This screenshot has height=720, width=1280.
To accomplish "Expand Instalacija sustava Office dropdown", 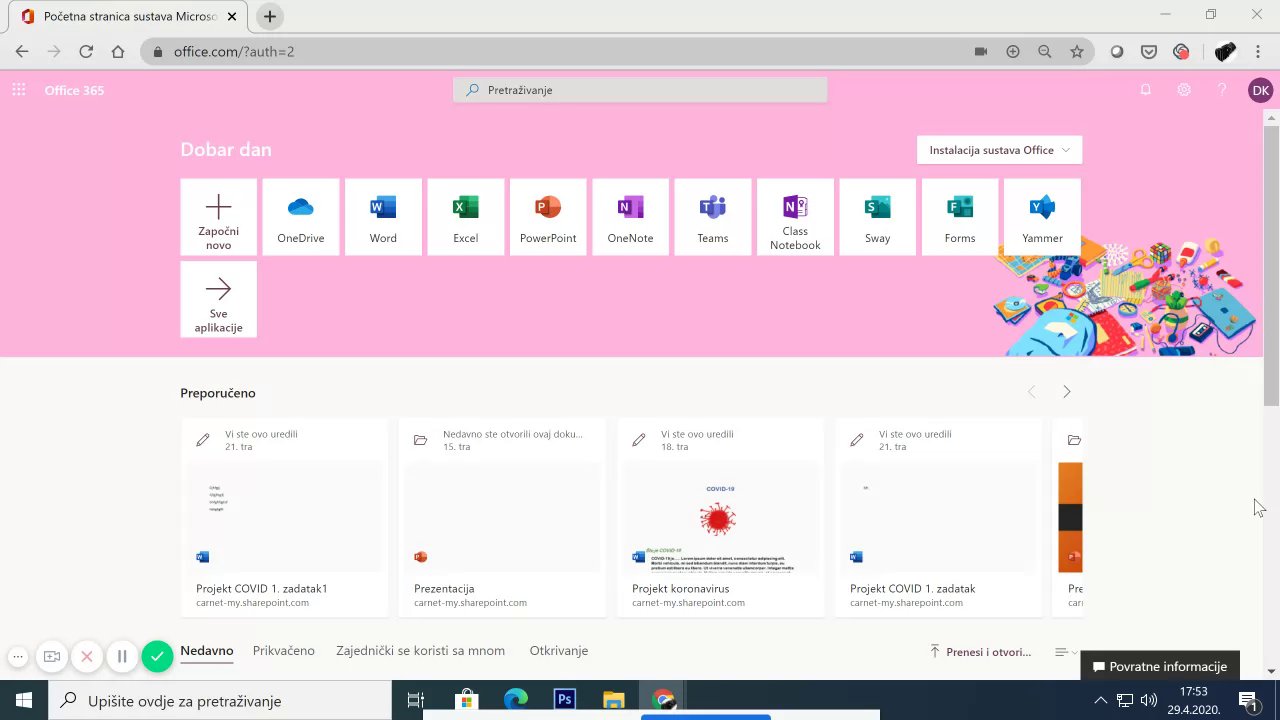I will 999,150.
